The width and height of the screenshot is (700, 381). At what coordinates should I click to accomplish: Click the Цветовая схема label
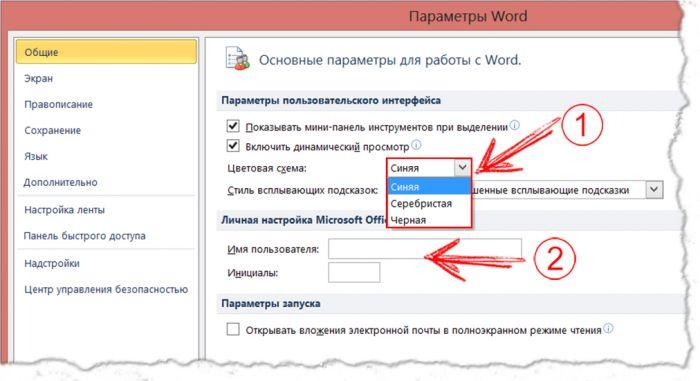pos(267,168)
